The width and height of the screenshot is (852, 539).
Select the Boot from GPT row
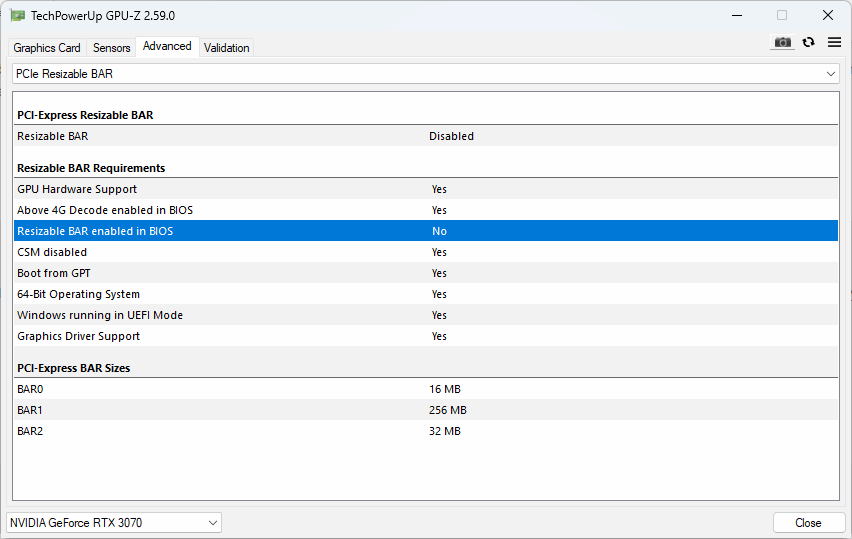pyautogui.click(x=426, y=273)
